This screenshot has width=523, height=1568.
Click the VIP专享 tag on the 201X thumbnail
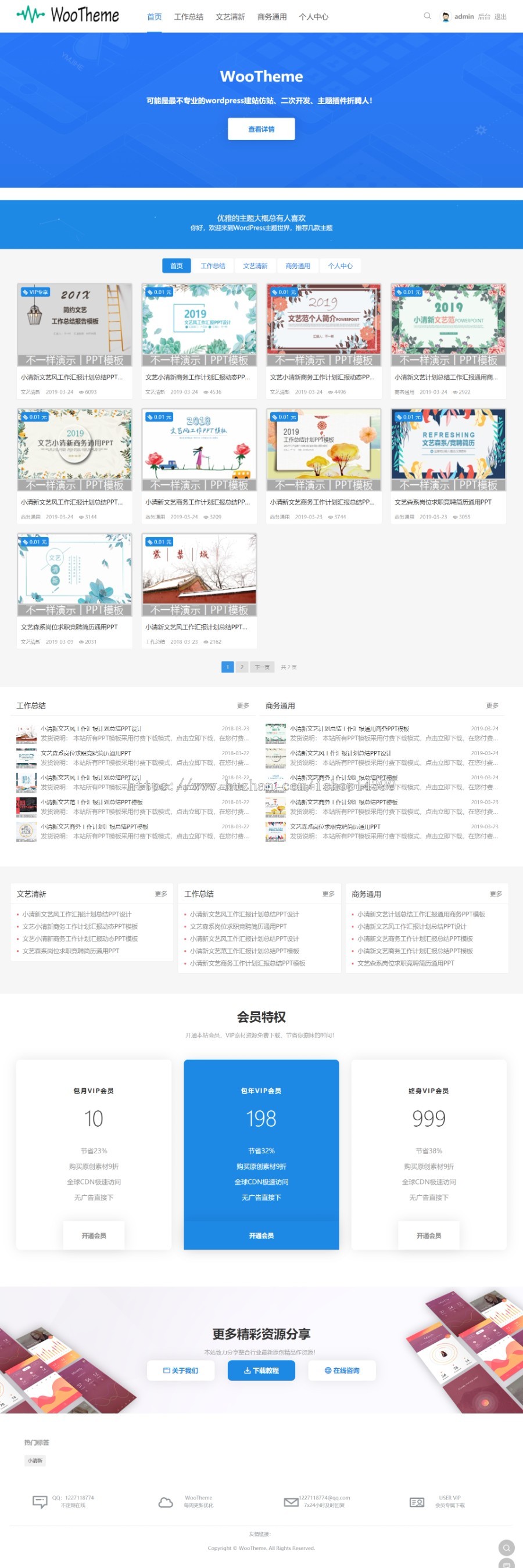35,292
